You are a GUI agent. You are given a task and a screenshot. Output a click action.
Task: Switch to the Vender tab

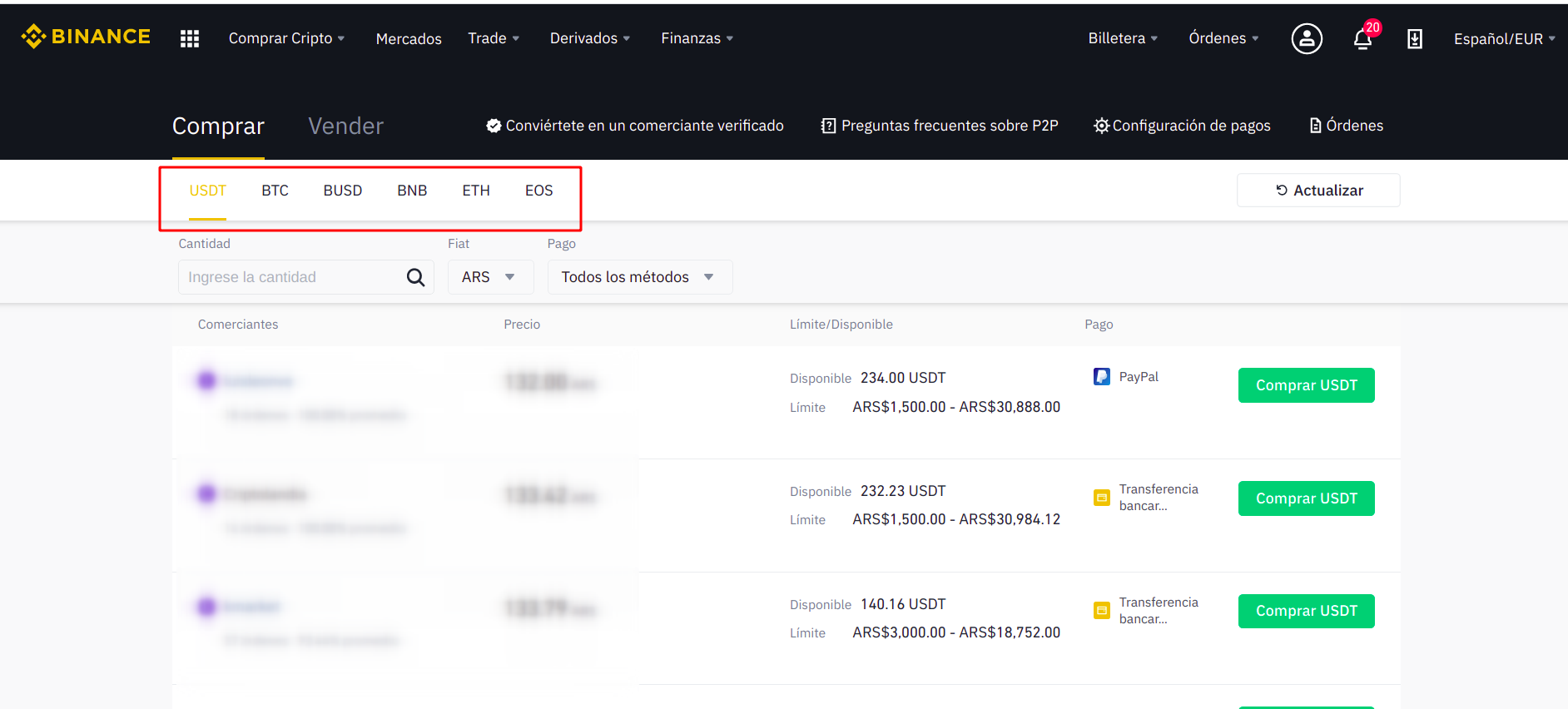point(345,126)
